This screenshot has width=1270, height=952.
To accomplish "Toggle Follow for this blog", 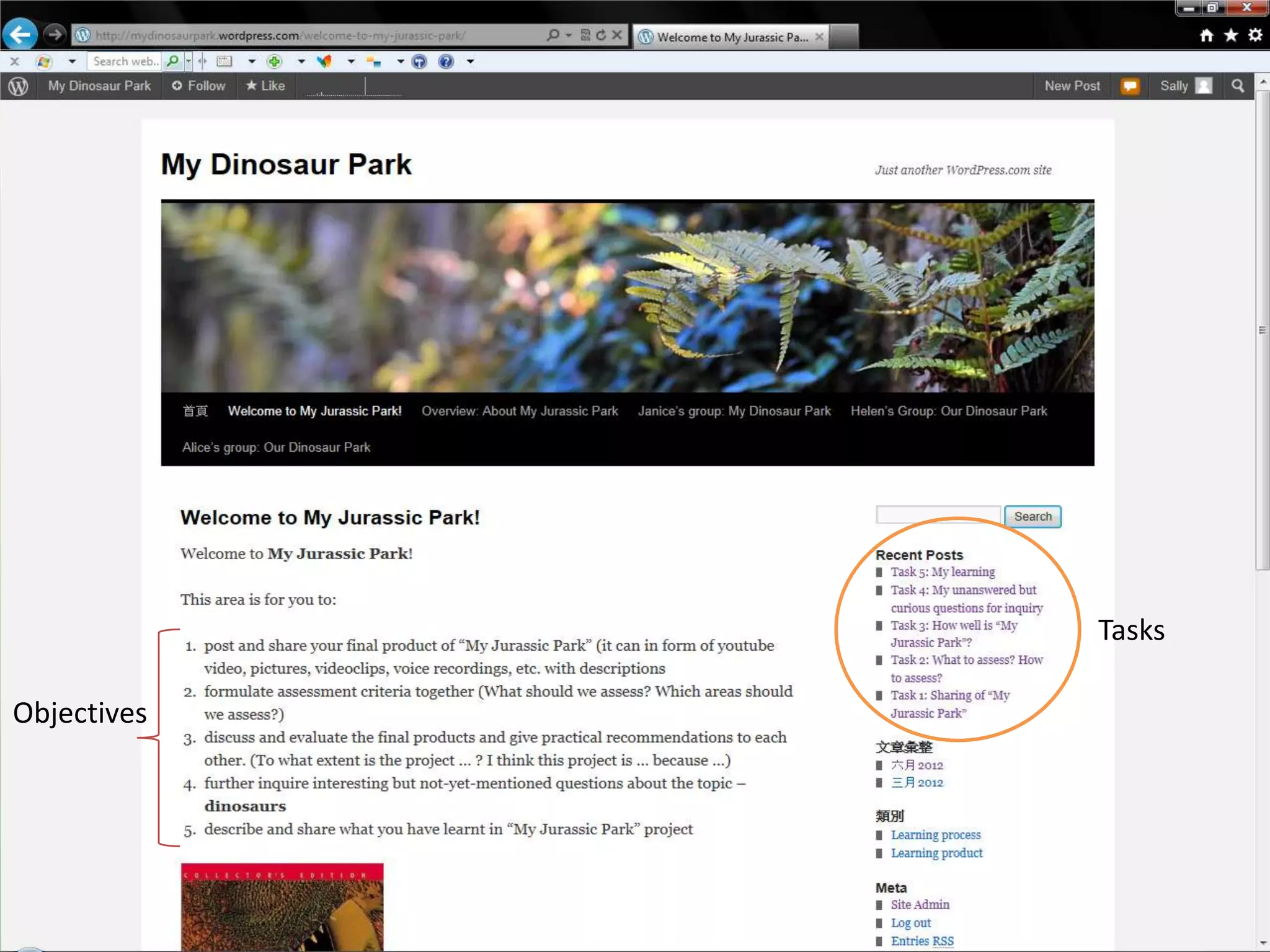I will tap(198, 86).
